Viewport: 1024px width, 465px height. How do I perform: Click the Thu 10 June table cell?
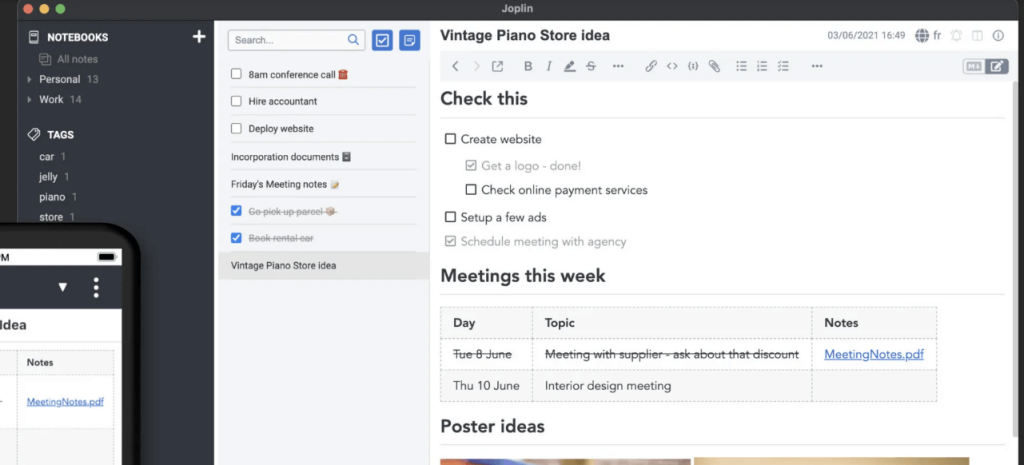(x=487, y=385)
